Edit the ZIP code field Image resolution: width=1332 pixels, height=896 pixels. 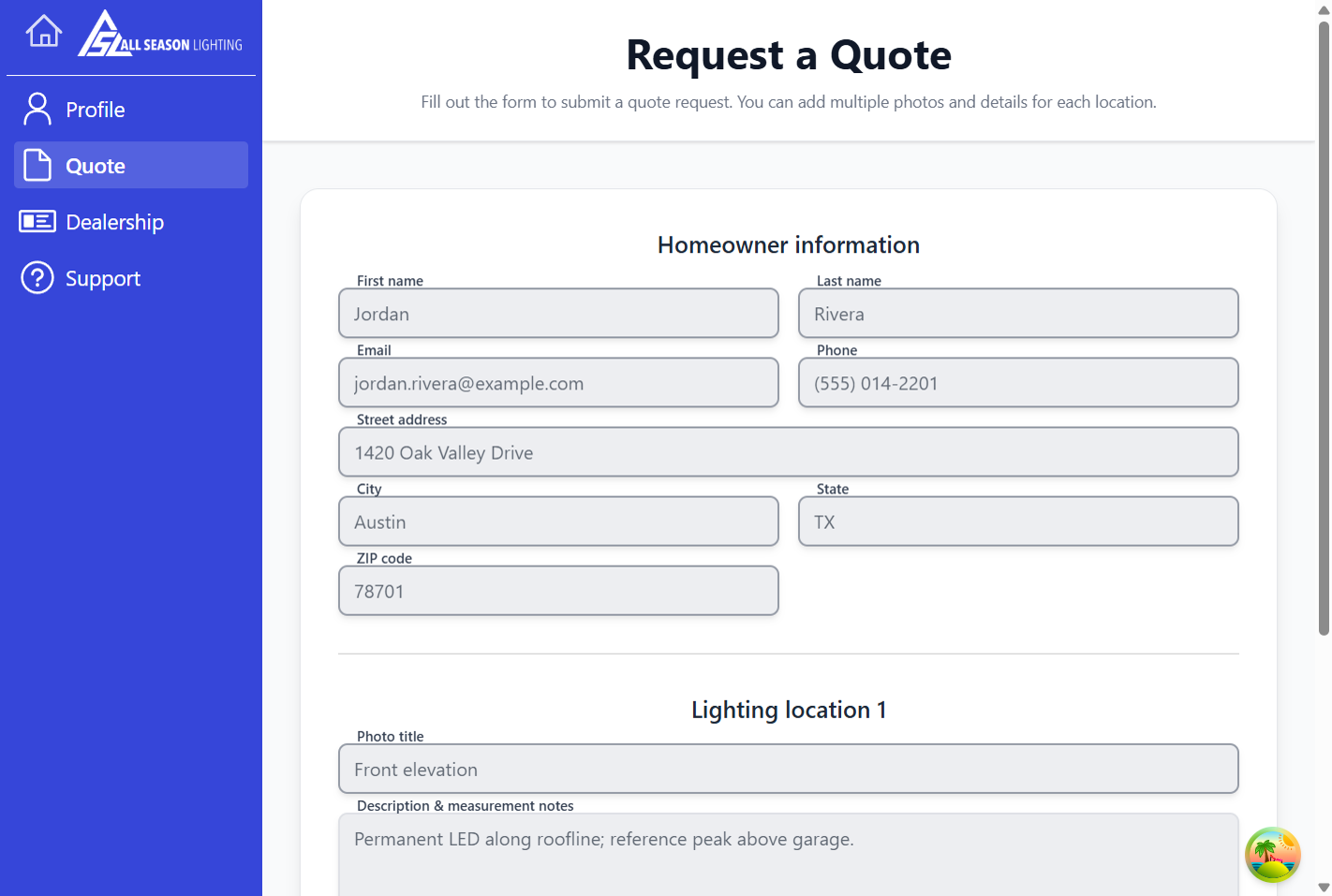558,590
